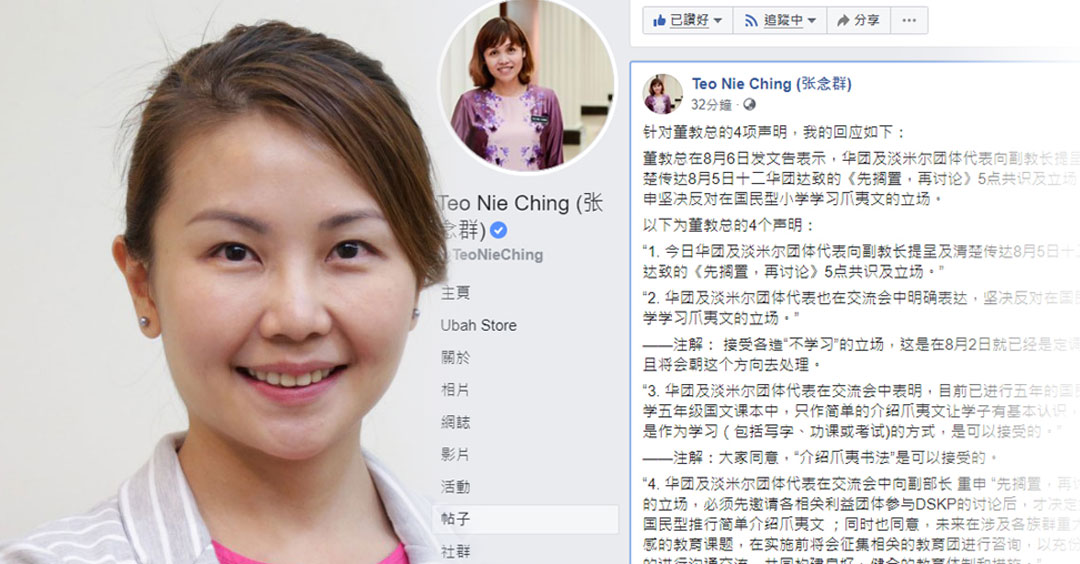Open the 活動 events menu item
Image resolution: width=1080 pixels, height=564 pixels.
point(455,487)
